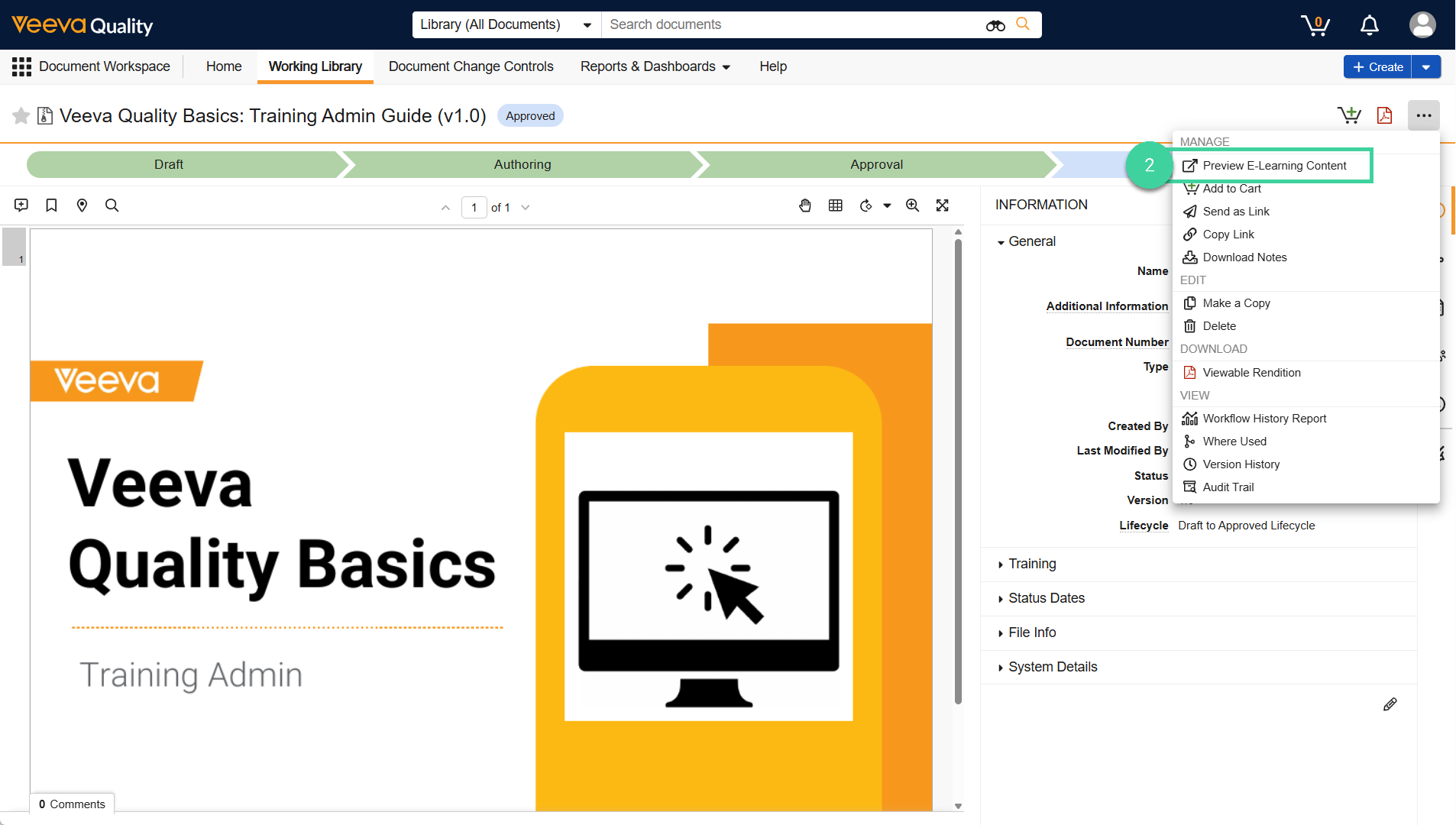
Task: Expand the File Info section
Action: pos(1027,632)
